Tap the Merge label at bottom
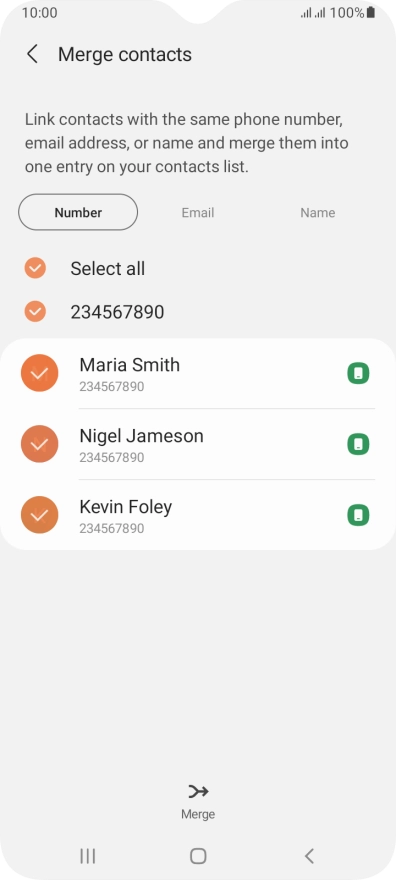Image resolution: width=396 pixels, height=880 pixels. coord(198,814)
